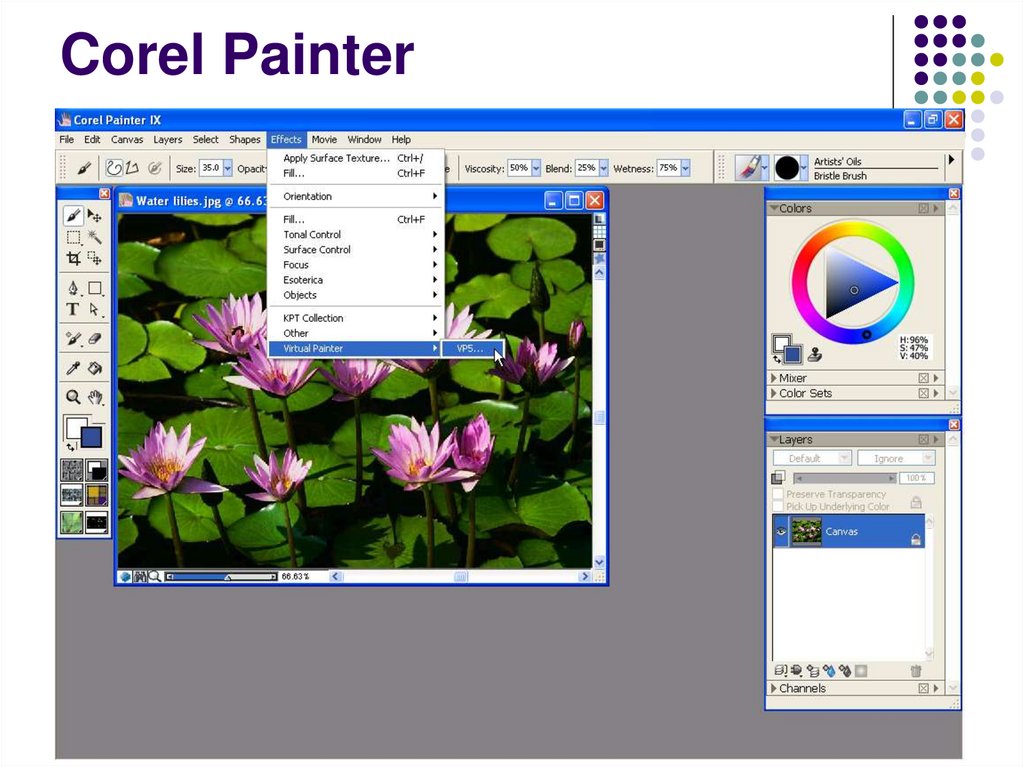Open the Paper selector in toolbox

[72, 470]
